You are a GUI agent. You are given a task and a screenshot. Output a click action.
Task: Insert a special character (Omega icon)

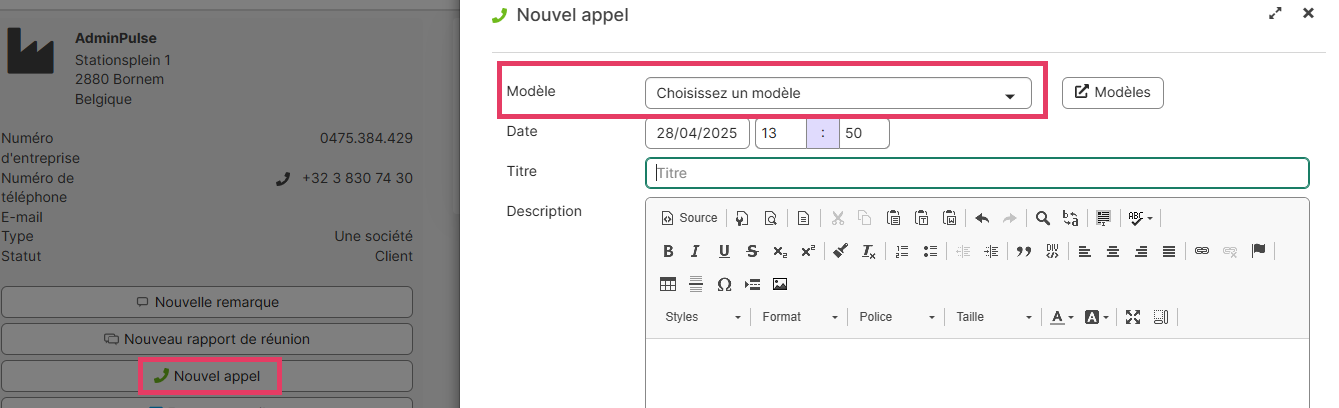pyautogui.click(x=724, y=284)
